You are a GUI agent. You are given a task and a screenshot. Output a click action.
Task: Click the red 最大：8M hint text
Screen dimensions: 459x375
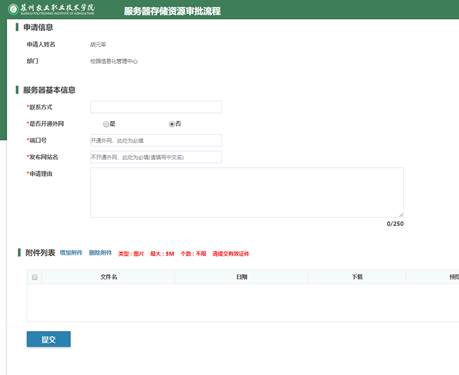pyautogui.click(x=162, y=254)
